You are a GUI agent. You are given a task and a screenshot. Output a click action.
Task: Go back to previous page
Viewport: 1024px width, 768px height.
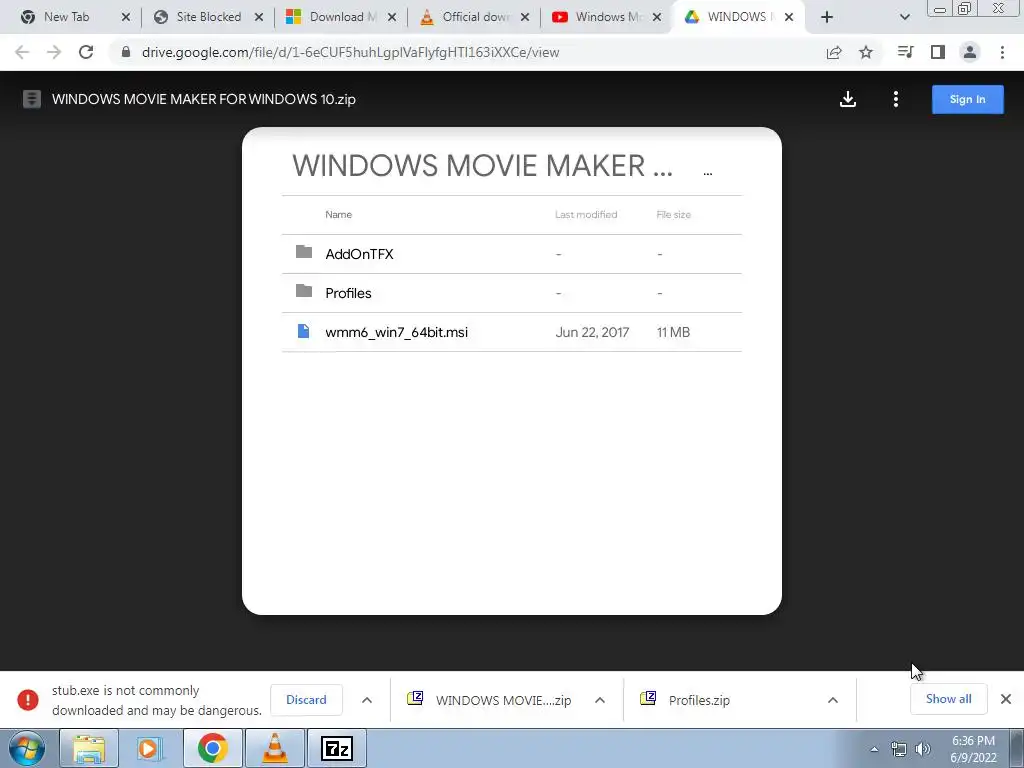(x=22, y=52)
